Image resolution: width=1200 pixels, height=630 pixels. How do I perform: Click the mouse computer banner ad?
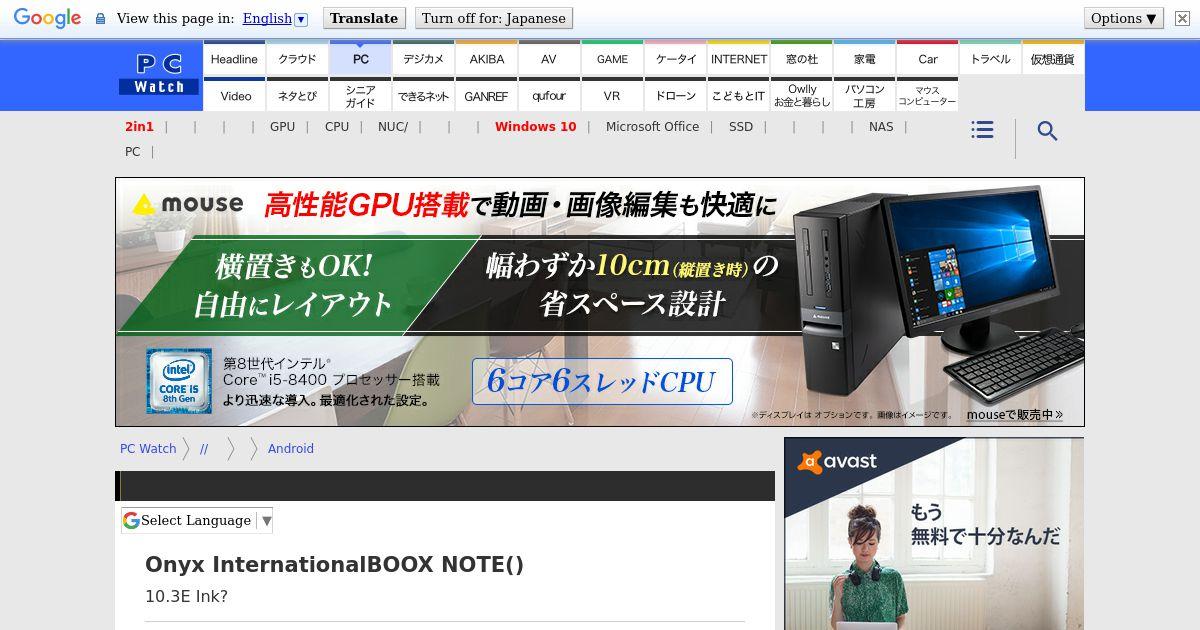click(600, 302)
